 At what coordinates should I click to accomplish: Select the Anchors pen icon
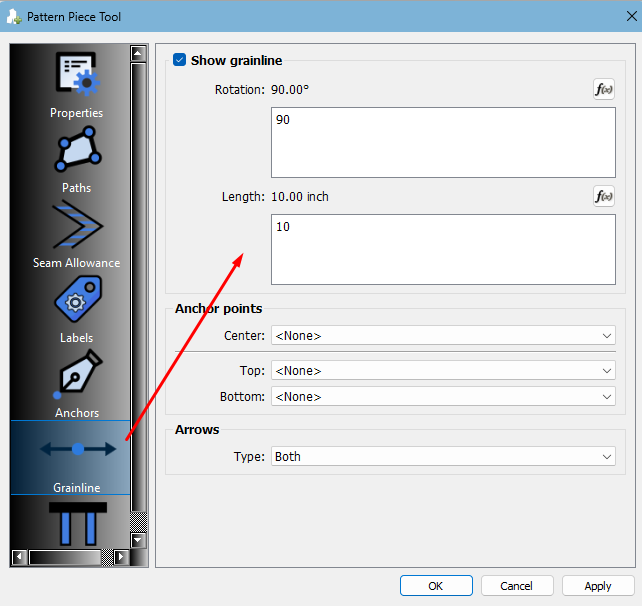(x=77, y=376)
